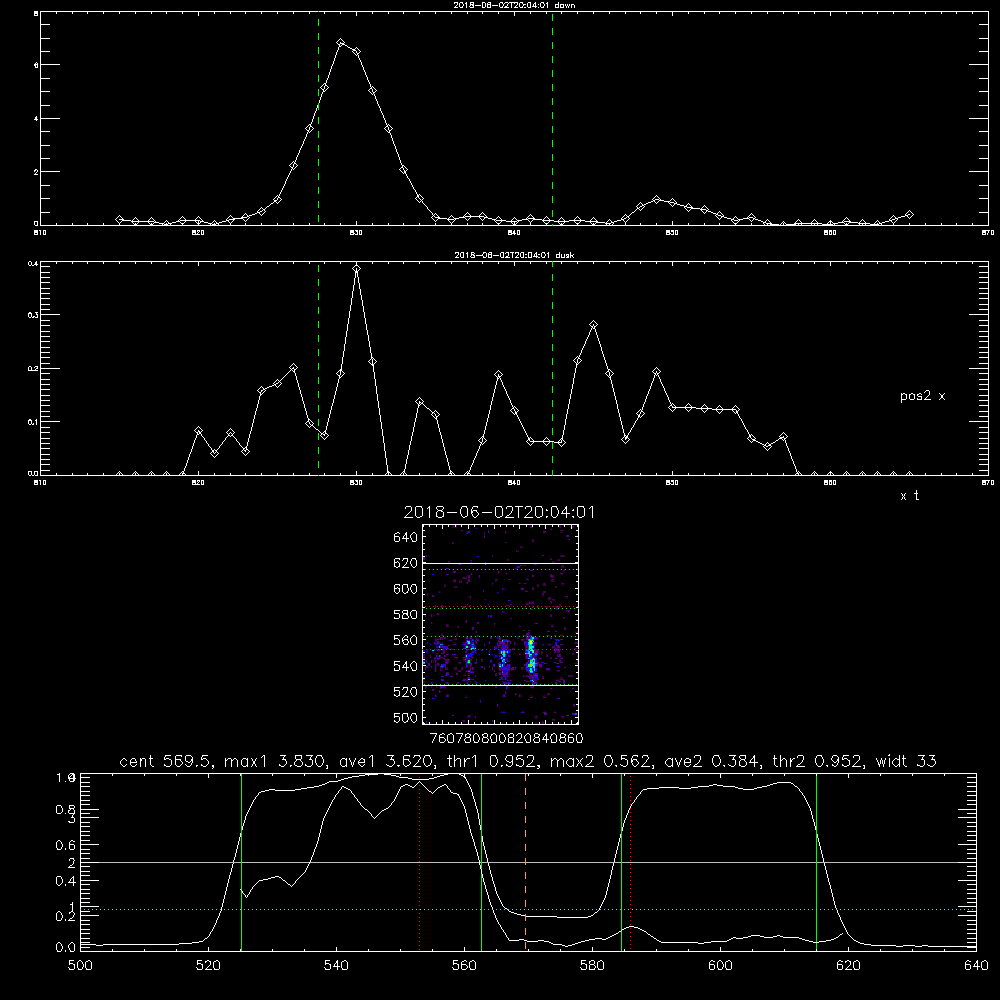
Task: Click the '500' y-axis label of the heatmap
Action: tap(406, 717)
